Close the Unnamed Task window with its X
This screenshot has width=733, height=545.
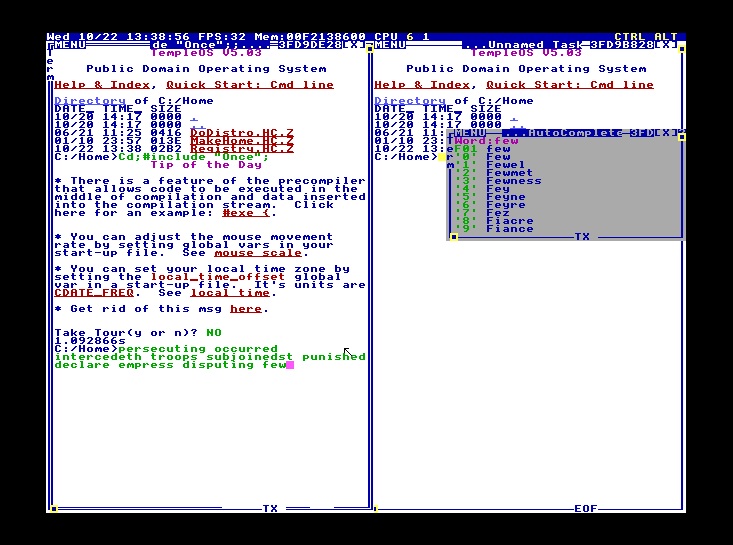point(667,45)
